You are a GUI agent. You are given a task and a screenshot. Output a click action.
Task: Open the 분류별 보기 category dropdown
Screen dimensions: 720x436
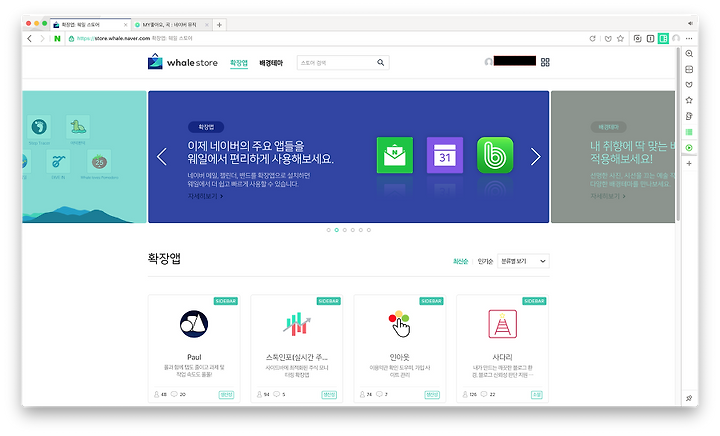[x=523, y=261]
